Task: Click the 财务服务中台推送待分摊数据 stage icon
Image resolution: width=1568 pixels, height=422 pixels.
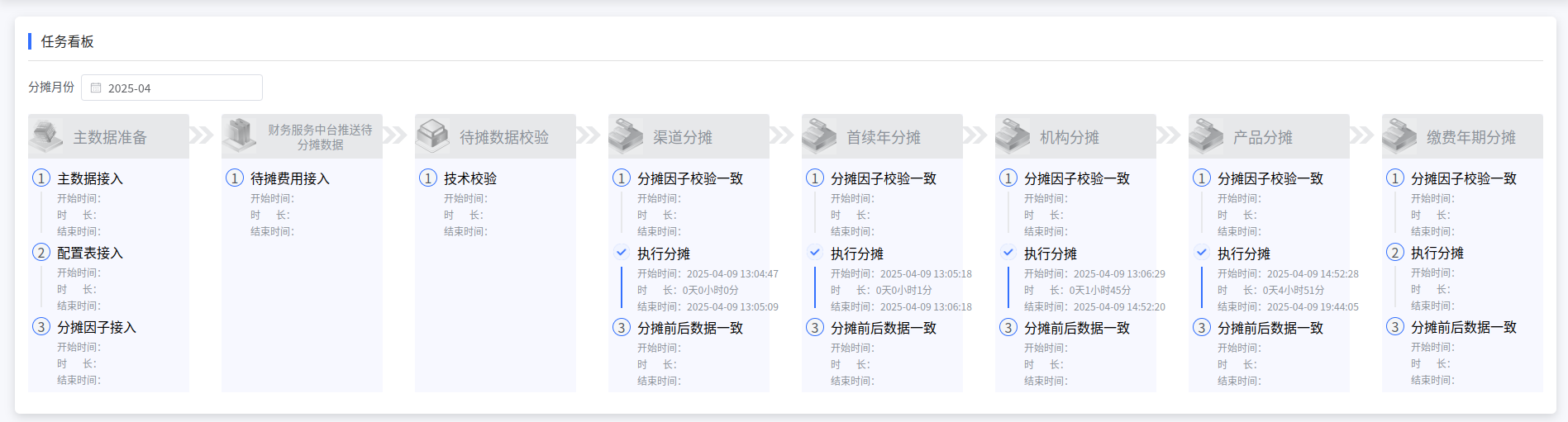Action: pos(240,136)
